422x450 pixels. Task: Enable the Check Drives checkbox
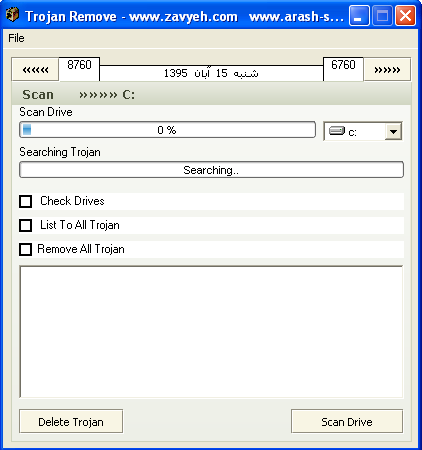26,201
